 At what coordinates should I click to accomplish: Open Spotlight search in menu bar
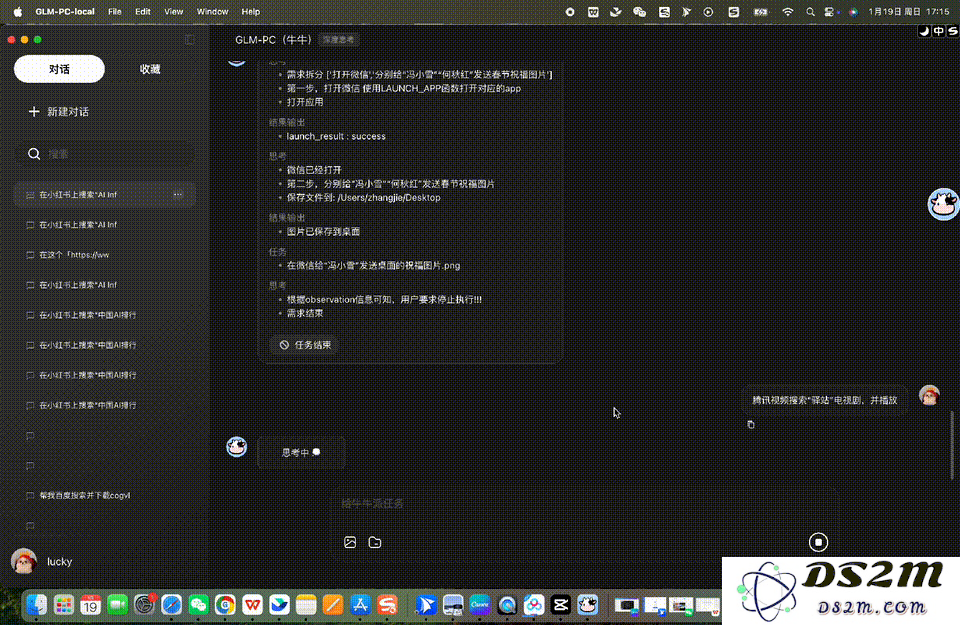[810, 12]
